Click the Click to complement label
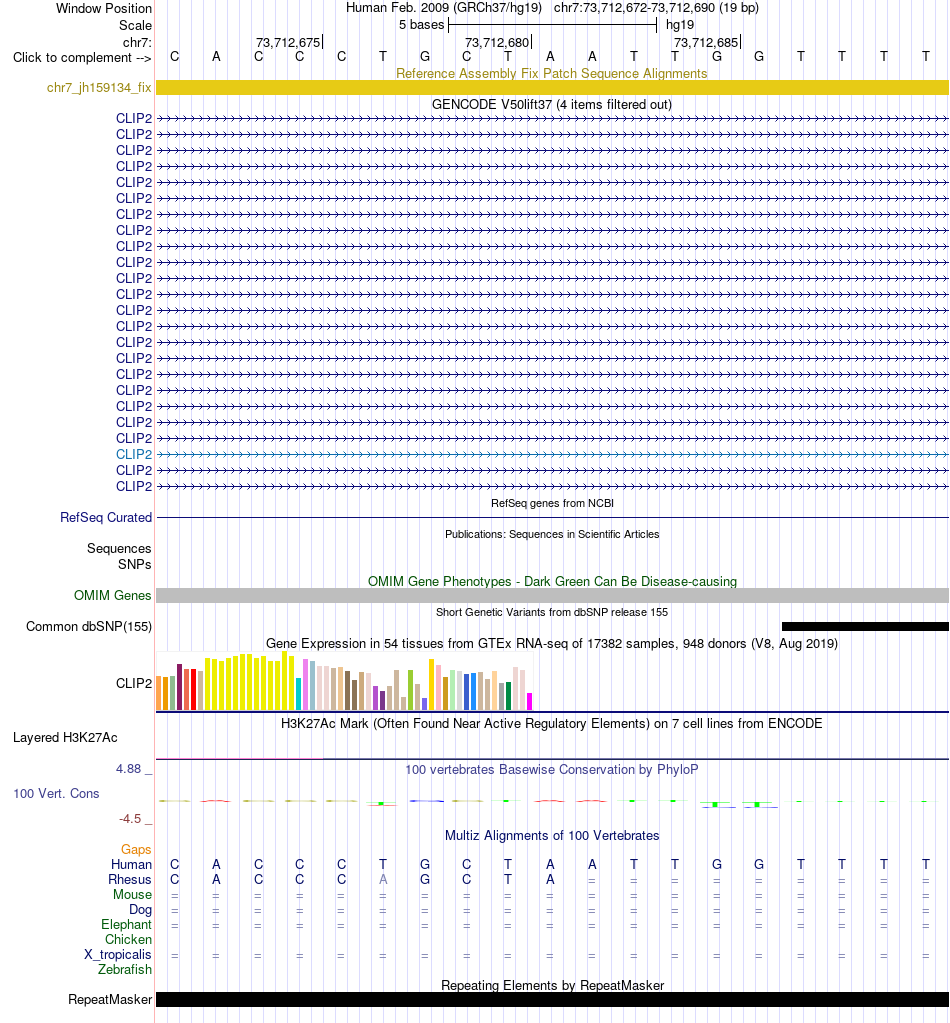950x1023 pixels. pos(82,57)
